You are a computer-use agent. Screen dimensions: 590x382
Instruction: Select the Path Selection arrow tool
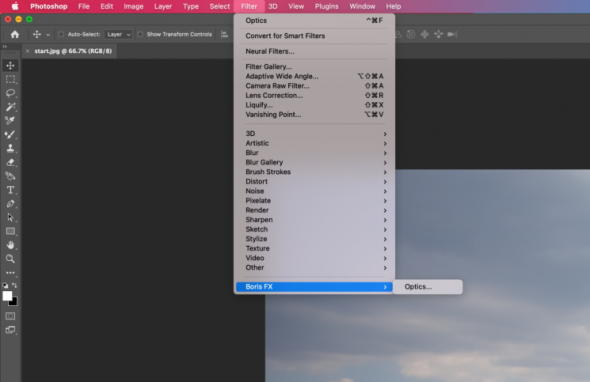click(10, 218)
